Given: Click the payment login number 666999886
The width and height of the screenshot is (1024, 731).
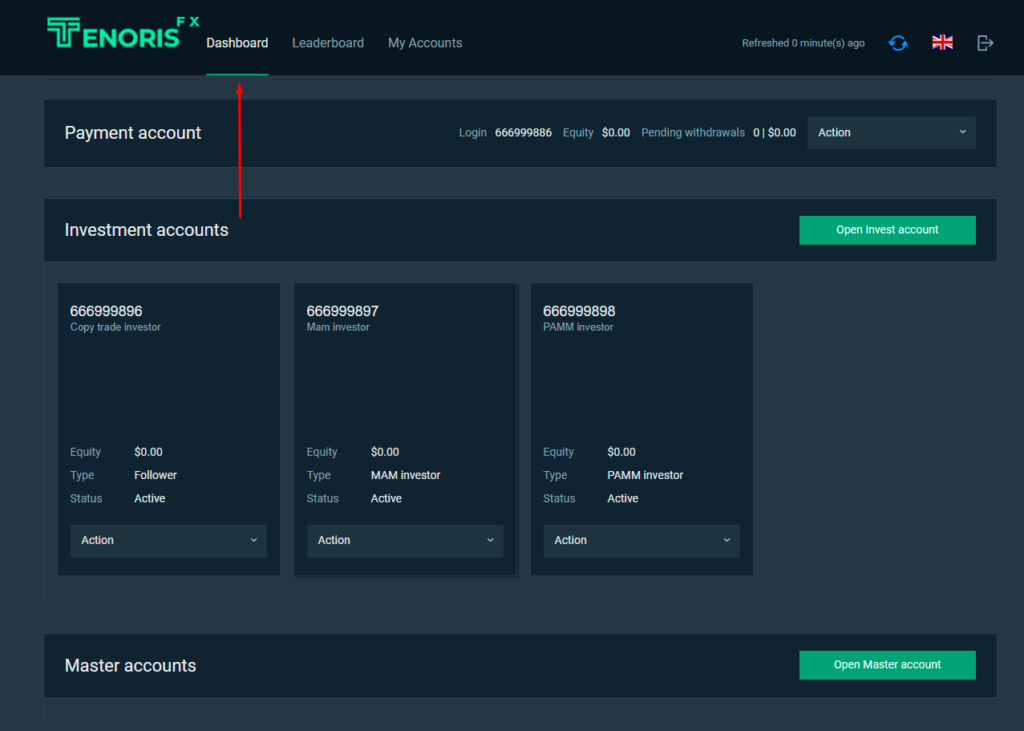Looking at the screenshot, I should (523, 133).
